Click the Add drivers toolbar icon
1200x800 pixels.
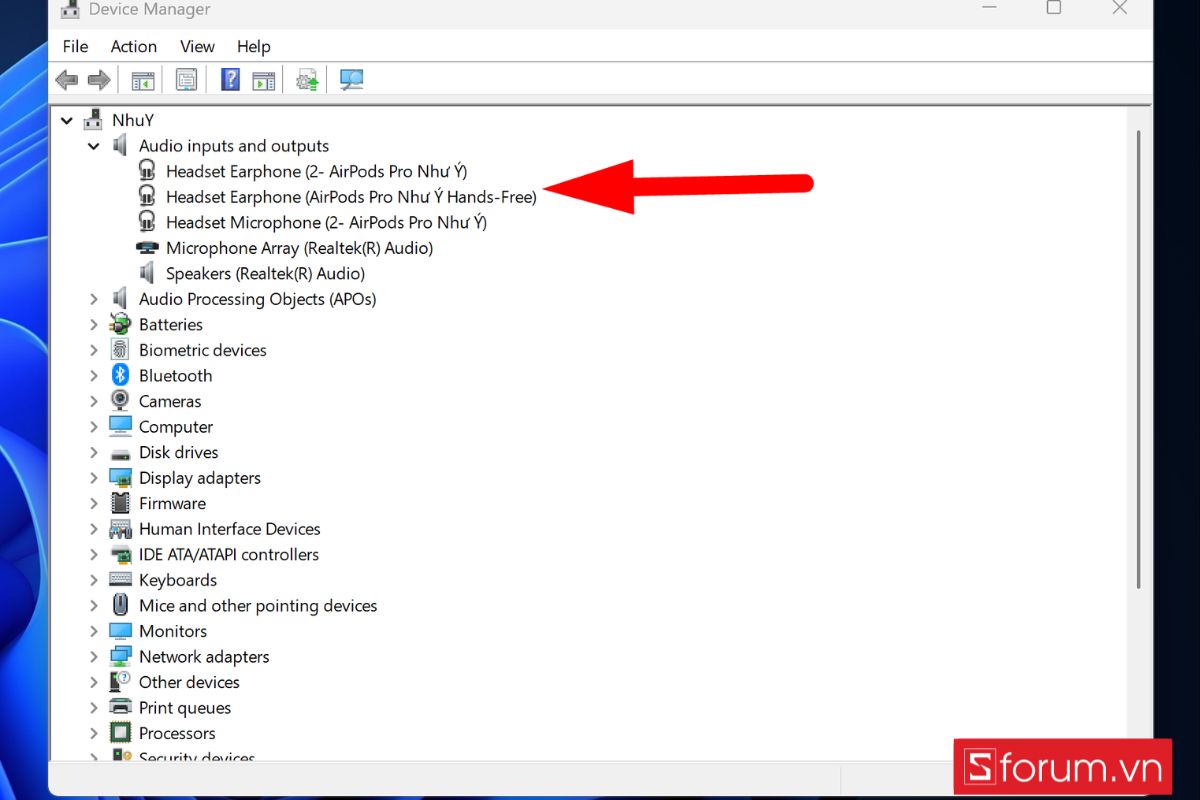click(x=307, y=80)
